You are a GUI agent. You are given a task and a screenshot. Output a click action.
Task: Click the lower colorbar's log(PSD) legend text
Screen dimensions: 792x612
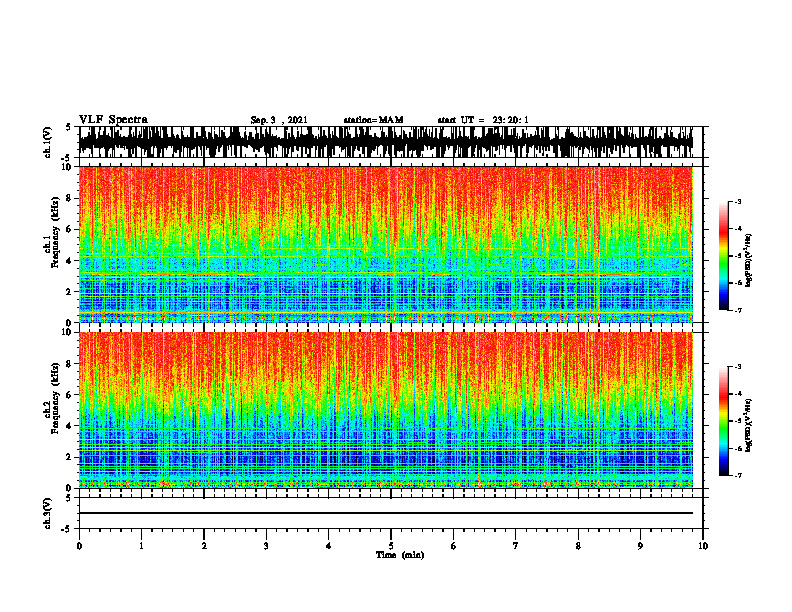(748, 425)
